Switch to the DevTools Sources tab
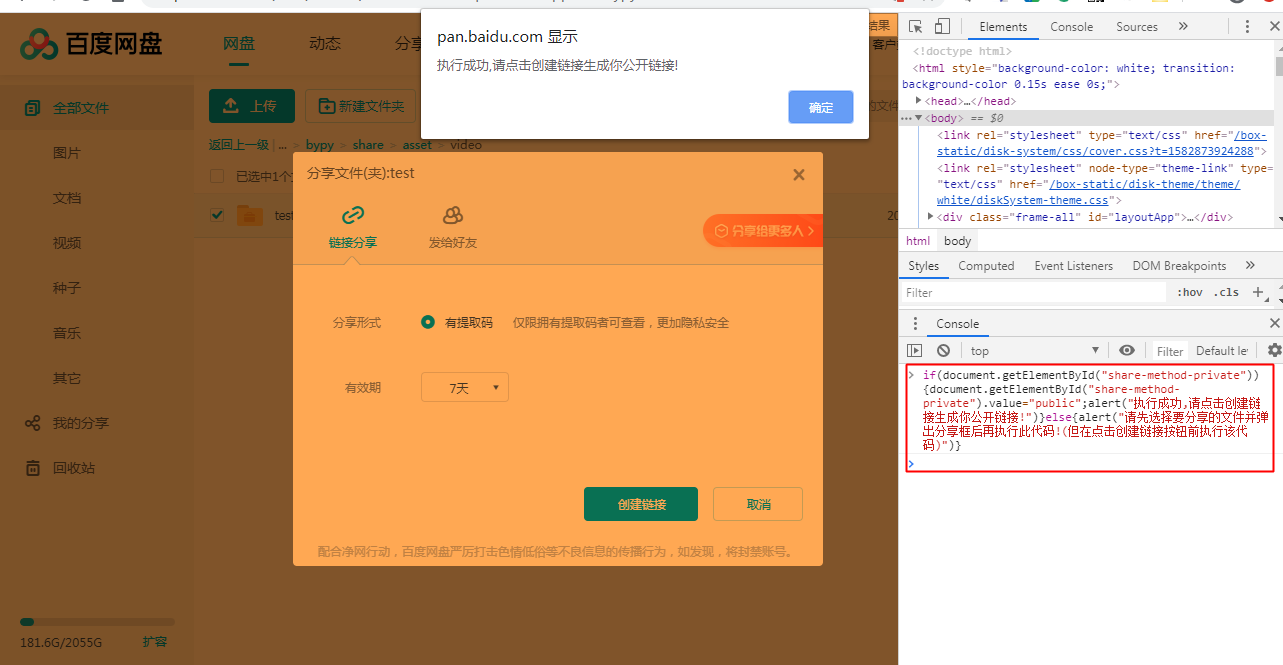 (1137, 27)
